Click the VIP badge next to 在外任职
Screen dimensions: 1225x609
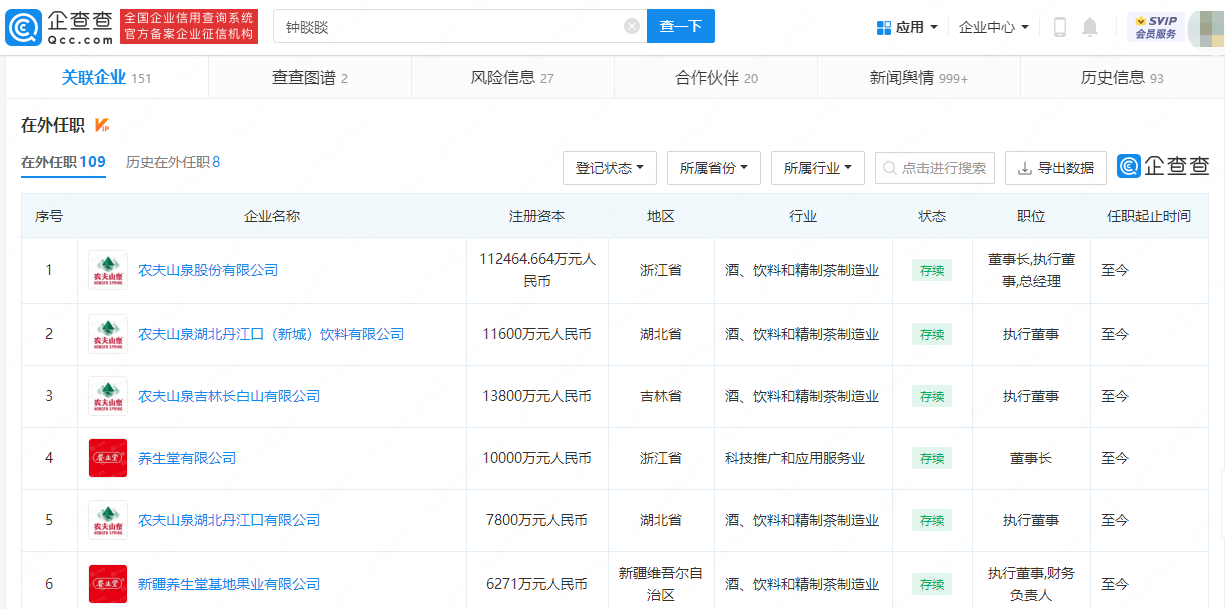click(102, 125)
